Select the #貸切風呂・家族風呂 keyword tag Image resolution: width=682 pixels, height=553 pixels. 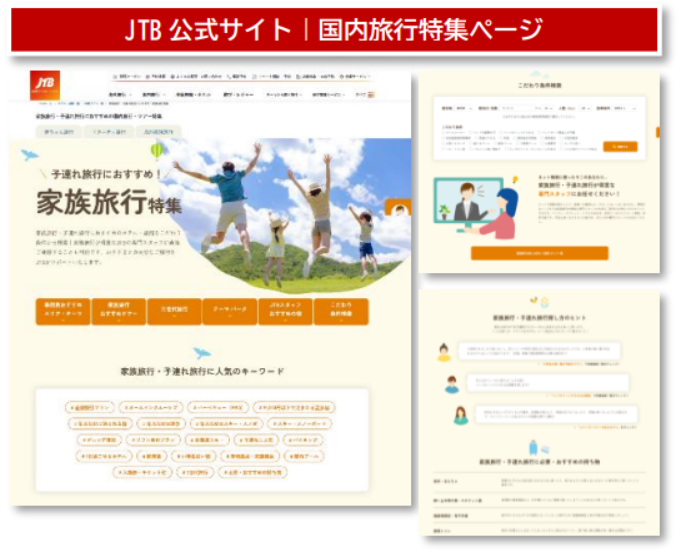[x=250, y=456]
